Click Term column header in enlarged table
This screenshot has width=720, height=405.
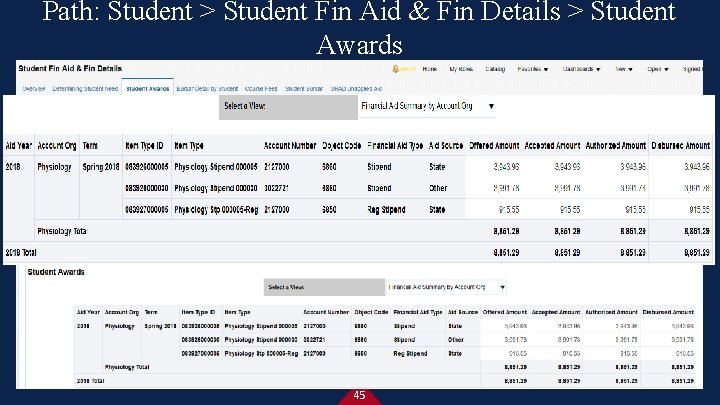point(90,146)
